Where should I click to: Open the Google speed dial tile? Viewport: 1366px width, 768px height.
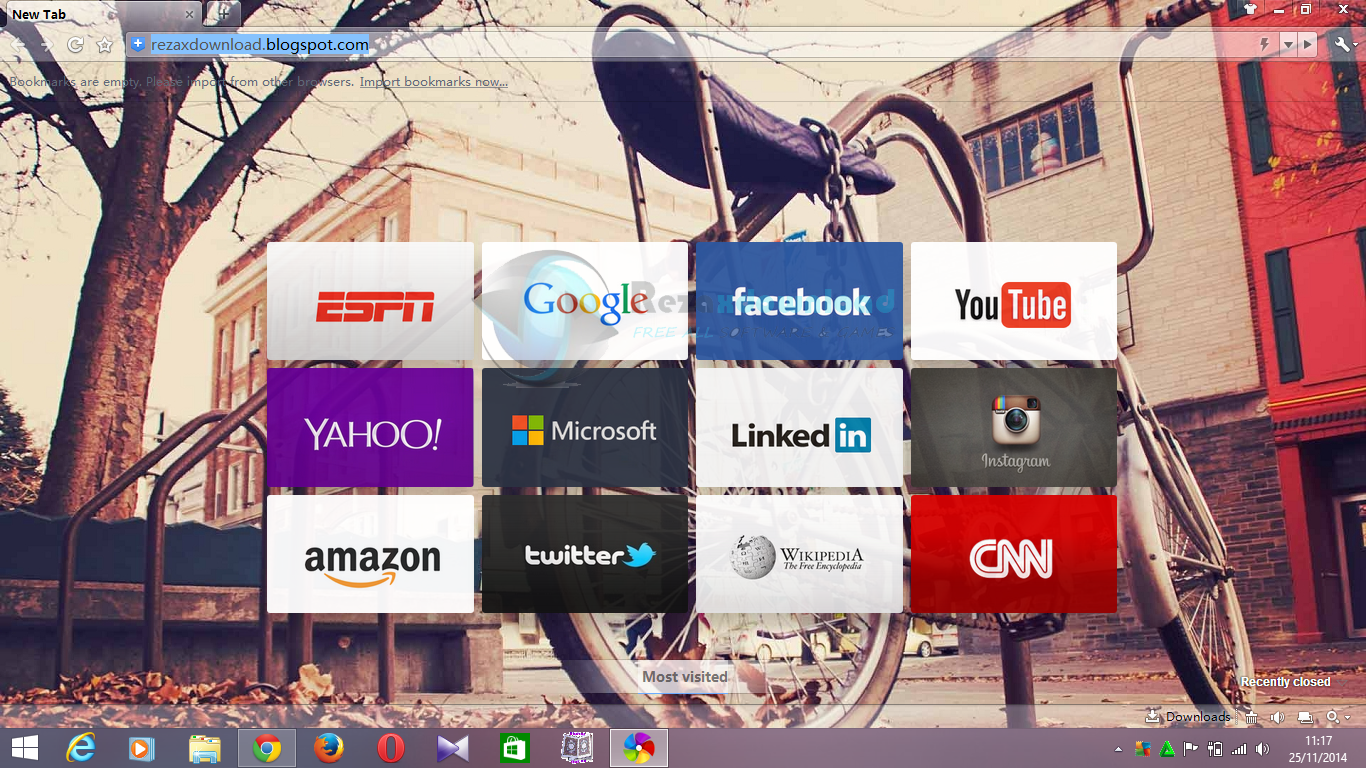tap(585, 301)
